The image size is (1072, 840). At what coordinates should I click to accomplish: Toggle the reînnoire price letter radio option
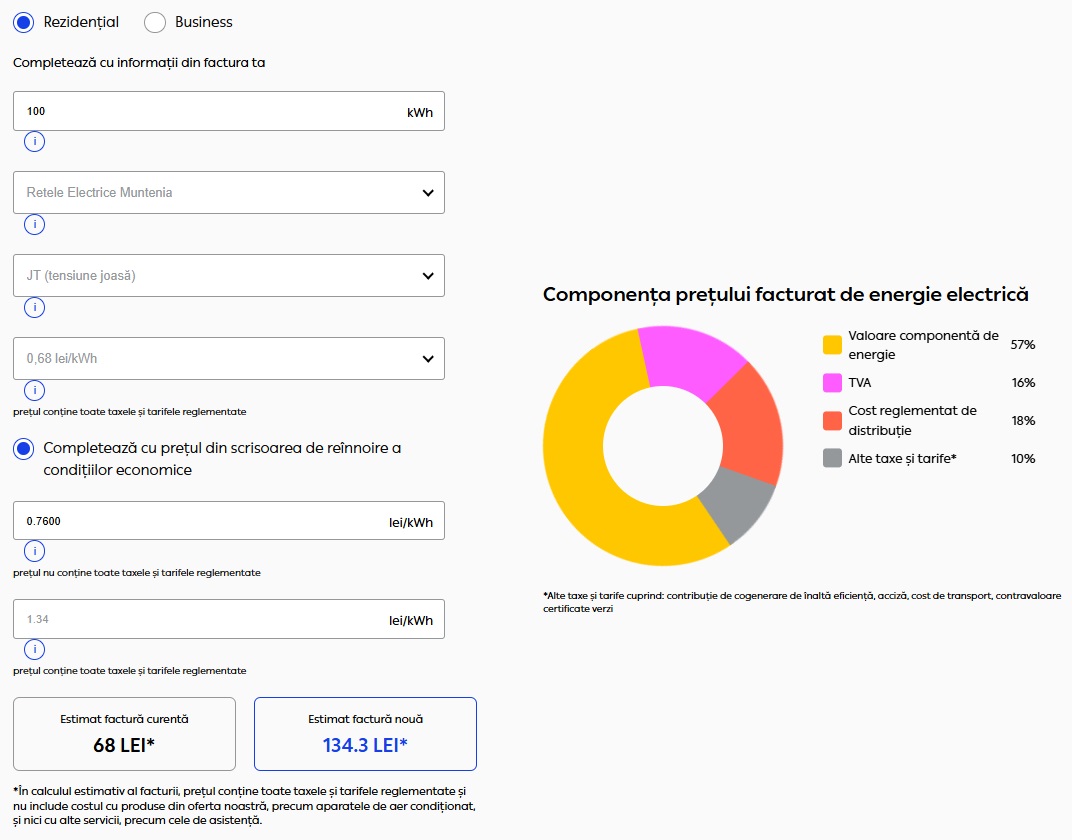[x=24, y=448]
